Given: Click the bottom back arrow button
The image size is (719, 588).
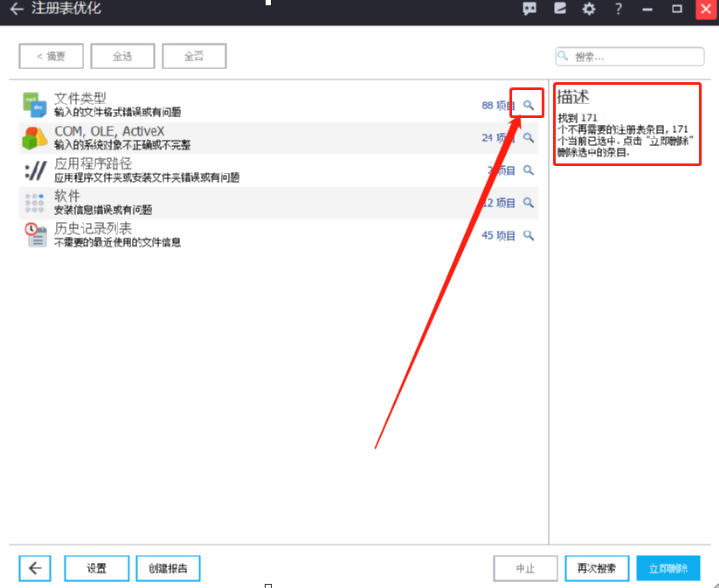Looking at the screenshot, I should click(x=35, y=568).
